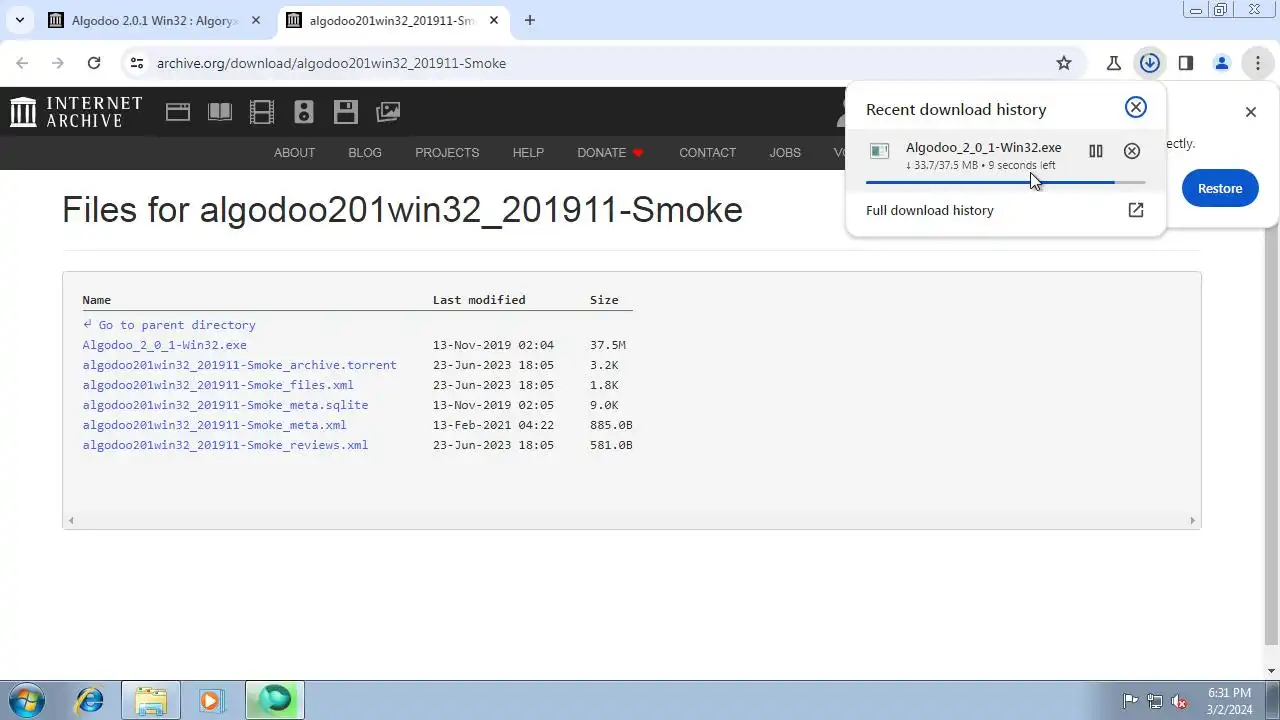Open Internet Archive home logo
Screen dimensions: 1280x720
pyautogui.click(x=76, y=111)
